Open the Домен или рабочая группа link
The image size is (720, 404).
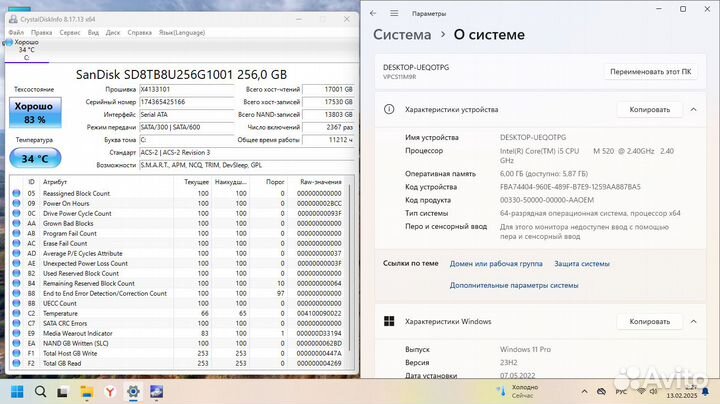click(x=496, y=264)
